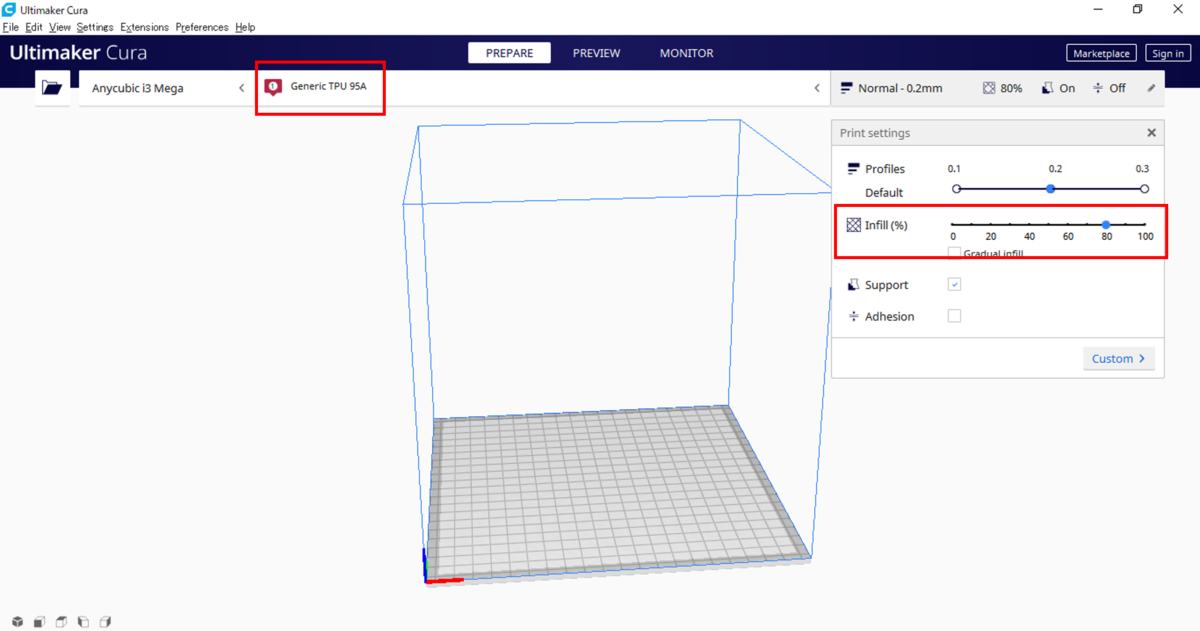The height and width of the screenshot is (631, 1200).
Task: Open the File menu
Action: (x=11, y=27)
